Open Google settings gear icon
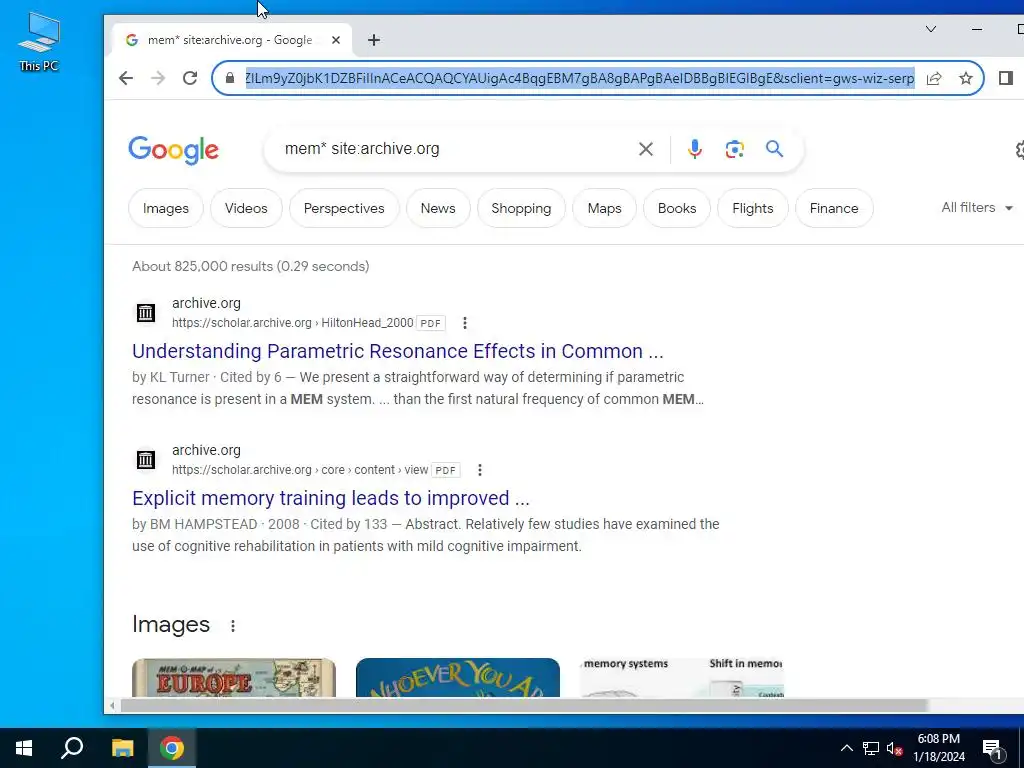Screen dimensions: 1024x768 tap(1019, 150)
